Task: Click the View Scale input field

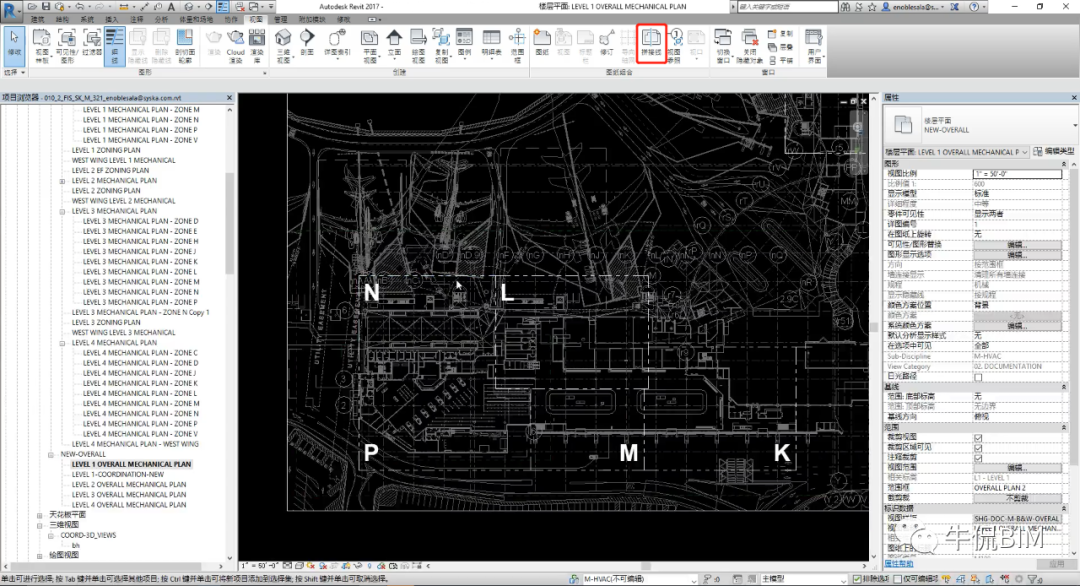Action: 1017,174
